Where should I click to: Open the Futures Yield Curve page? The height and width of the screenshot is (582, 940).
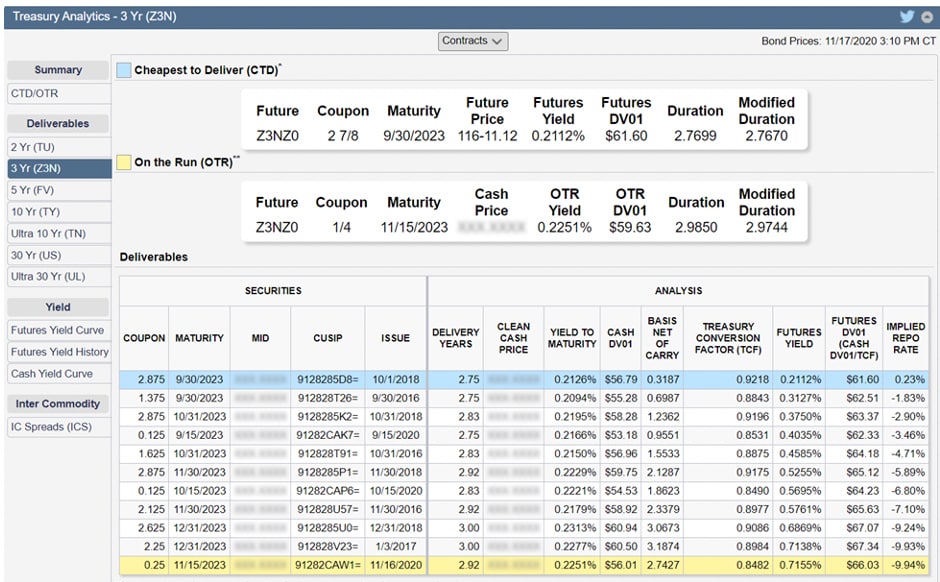coord(59,330)
